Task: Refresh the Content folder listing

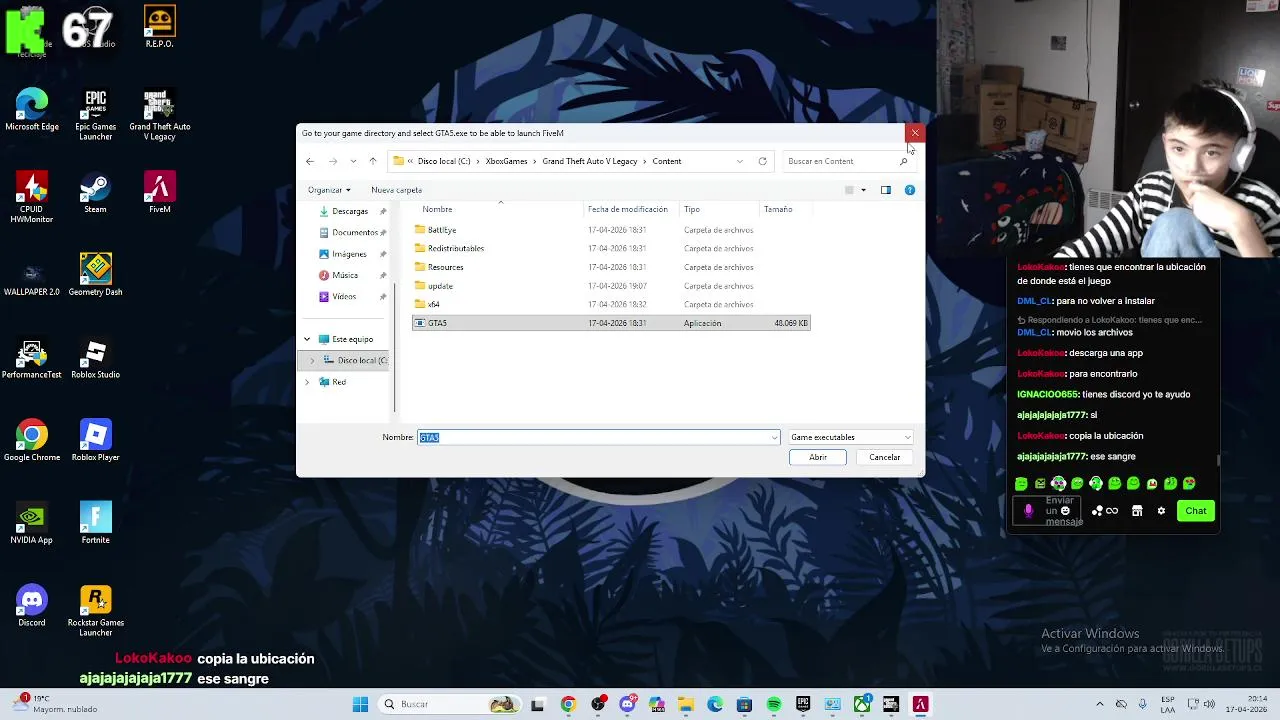Action: (762, 161)
